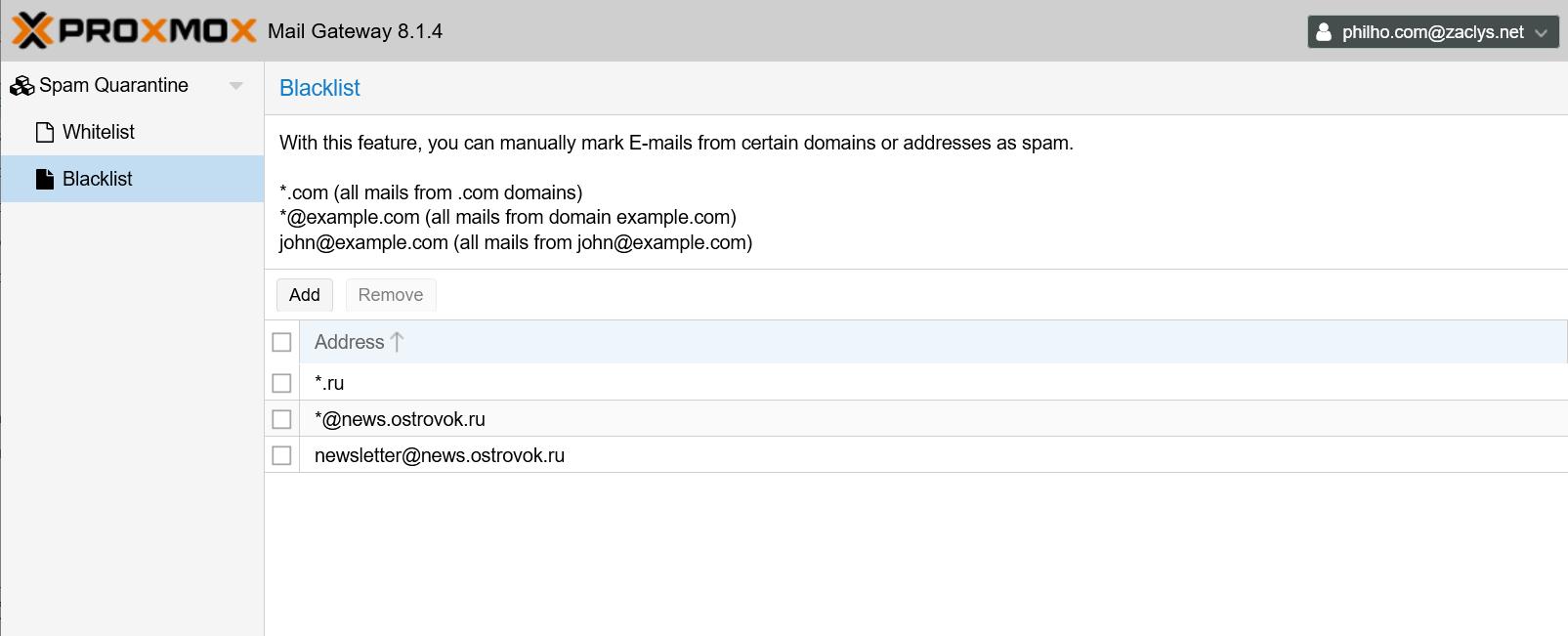Sort by the Address column header
The width and height of the screenshot is (1568, 636).
click(x=349, y=342)
